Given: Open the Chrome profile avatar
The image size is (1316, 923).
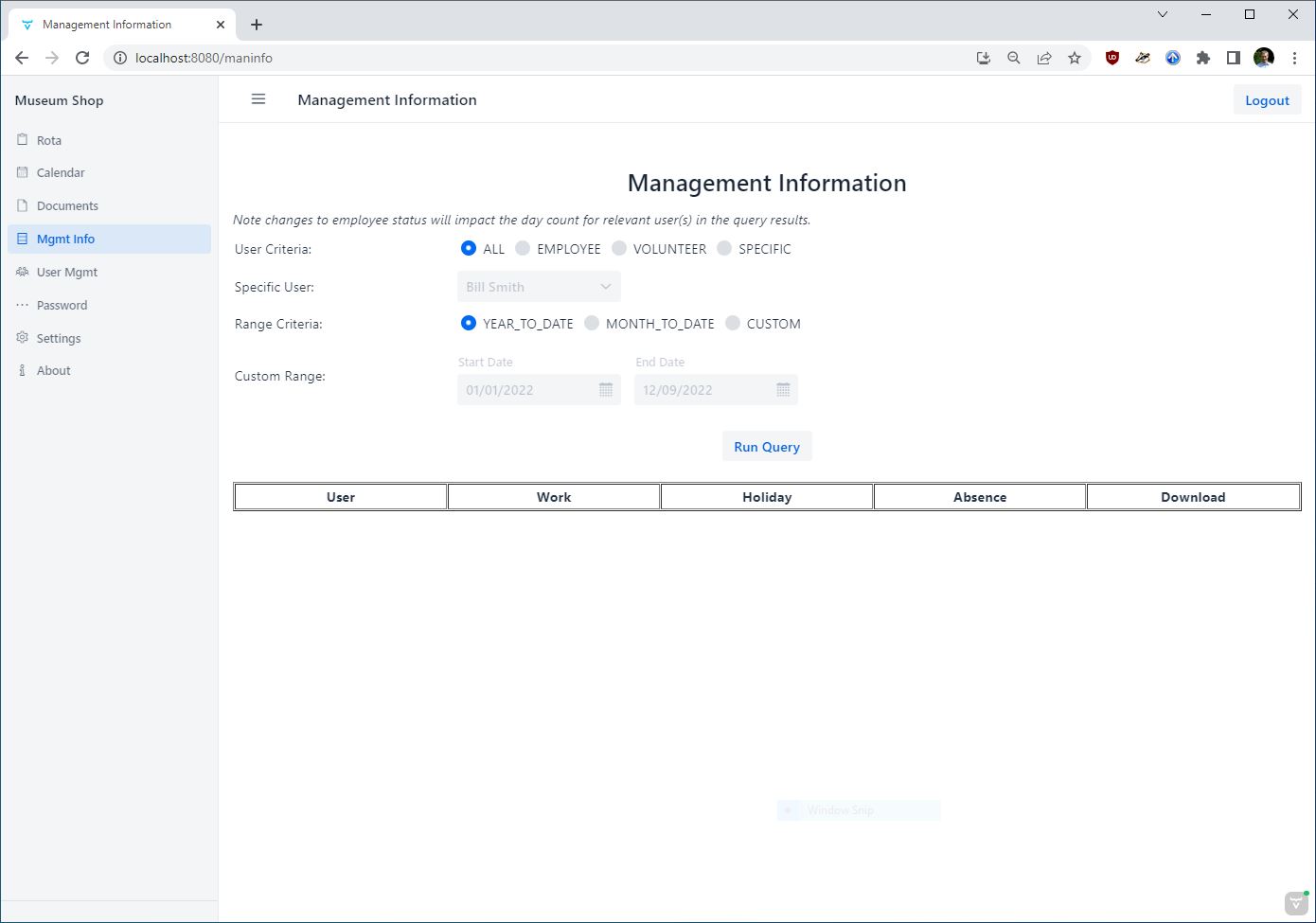Looking at the screenshot, I should [x=1264, y=58].
